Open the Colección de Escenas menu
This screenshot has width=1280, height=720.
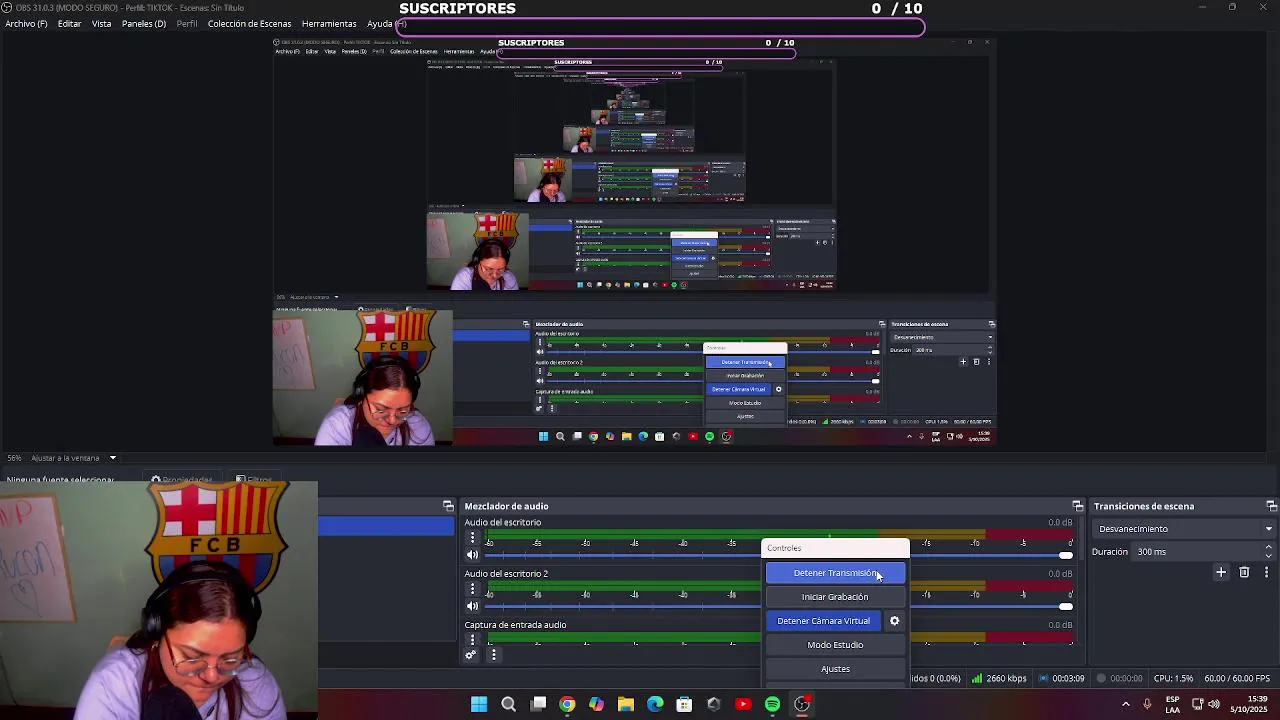[249, 24]
